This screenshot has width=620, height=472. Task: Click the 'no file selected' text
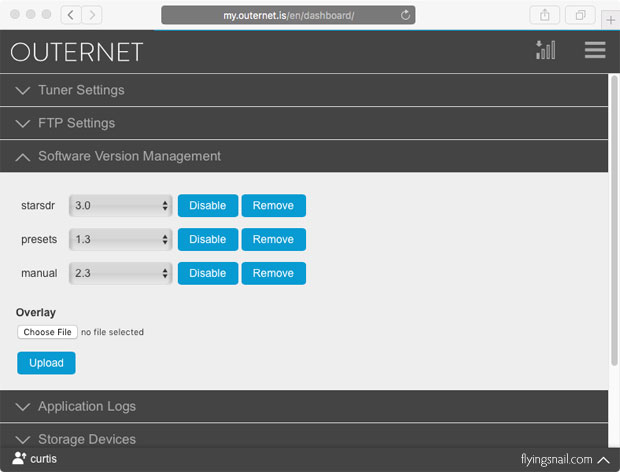coord(112,332)
